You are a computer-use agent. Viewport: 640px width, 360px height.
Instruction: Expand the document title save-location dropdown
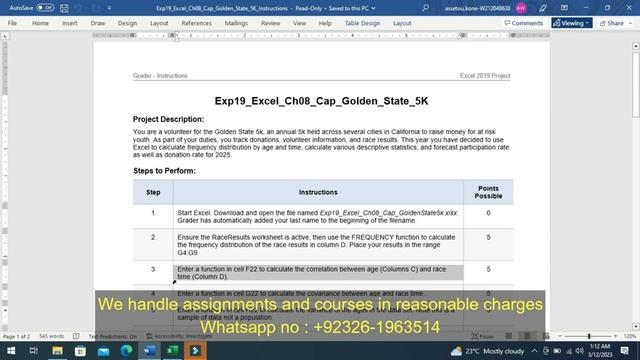373,8
